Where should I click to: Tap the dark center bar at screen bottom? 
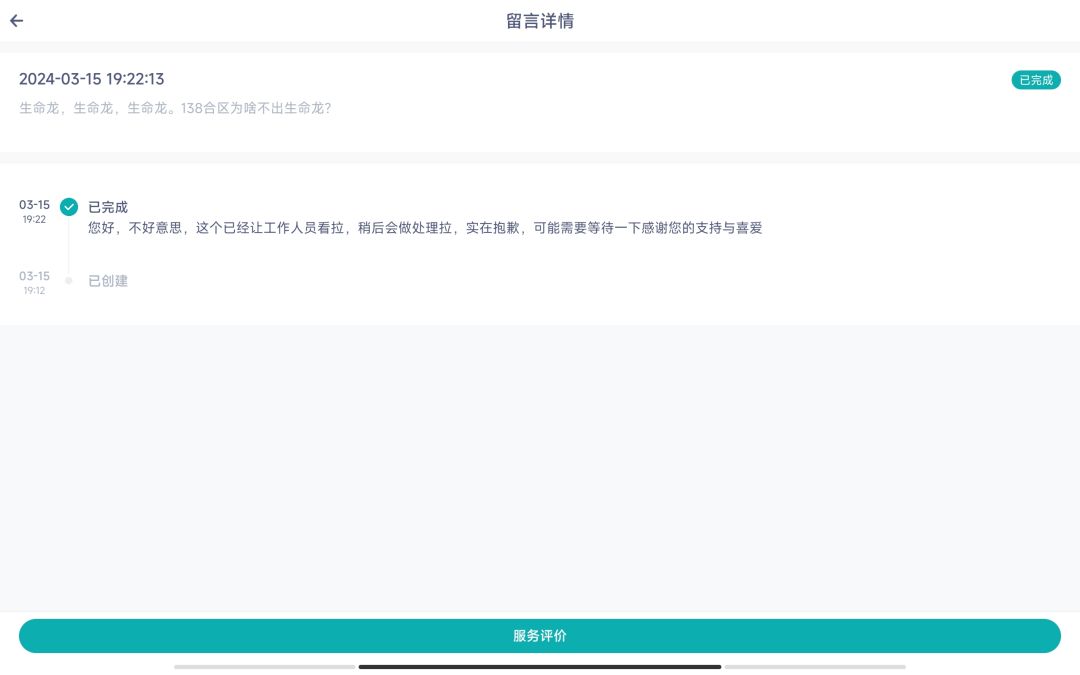539,667
